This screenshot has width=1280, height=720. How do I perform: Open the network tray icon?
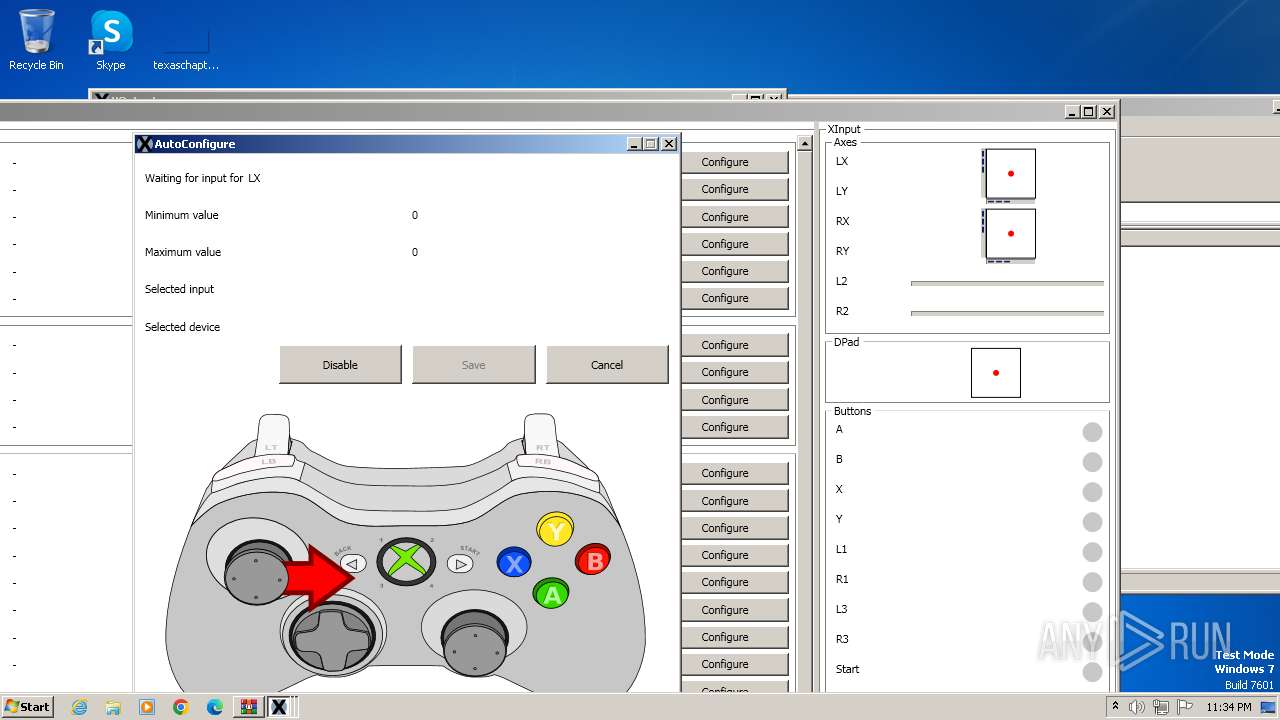1160,707
